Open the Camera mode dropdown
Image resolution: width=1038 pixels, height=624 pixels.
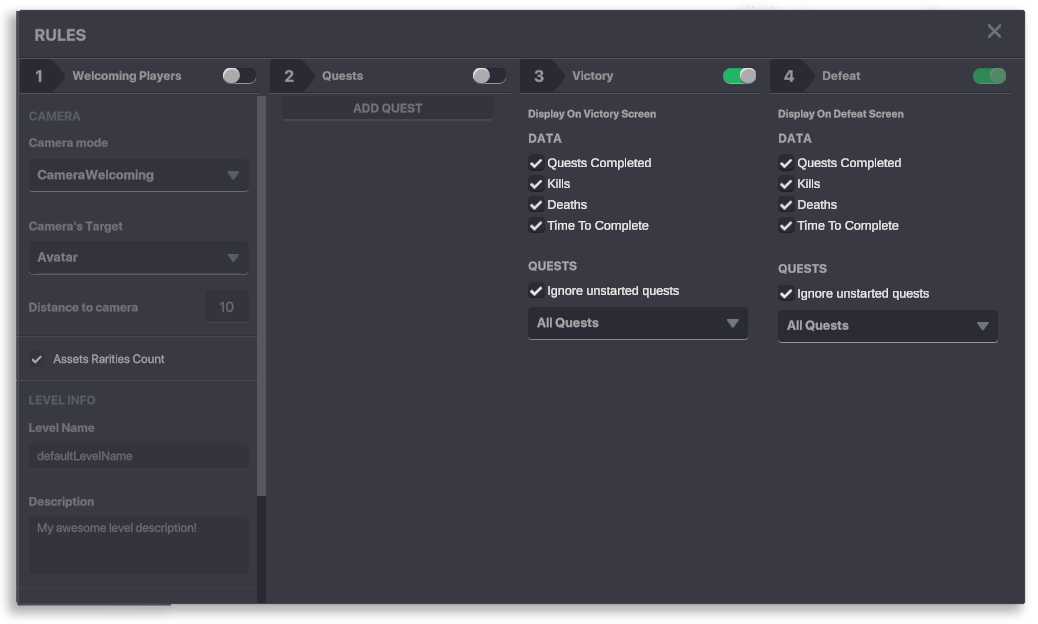coord(138,175)
